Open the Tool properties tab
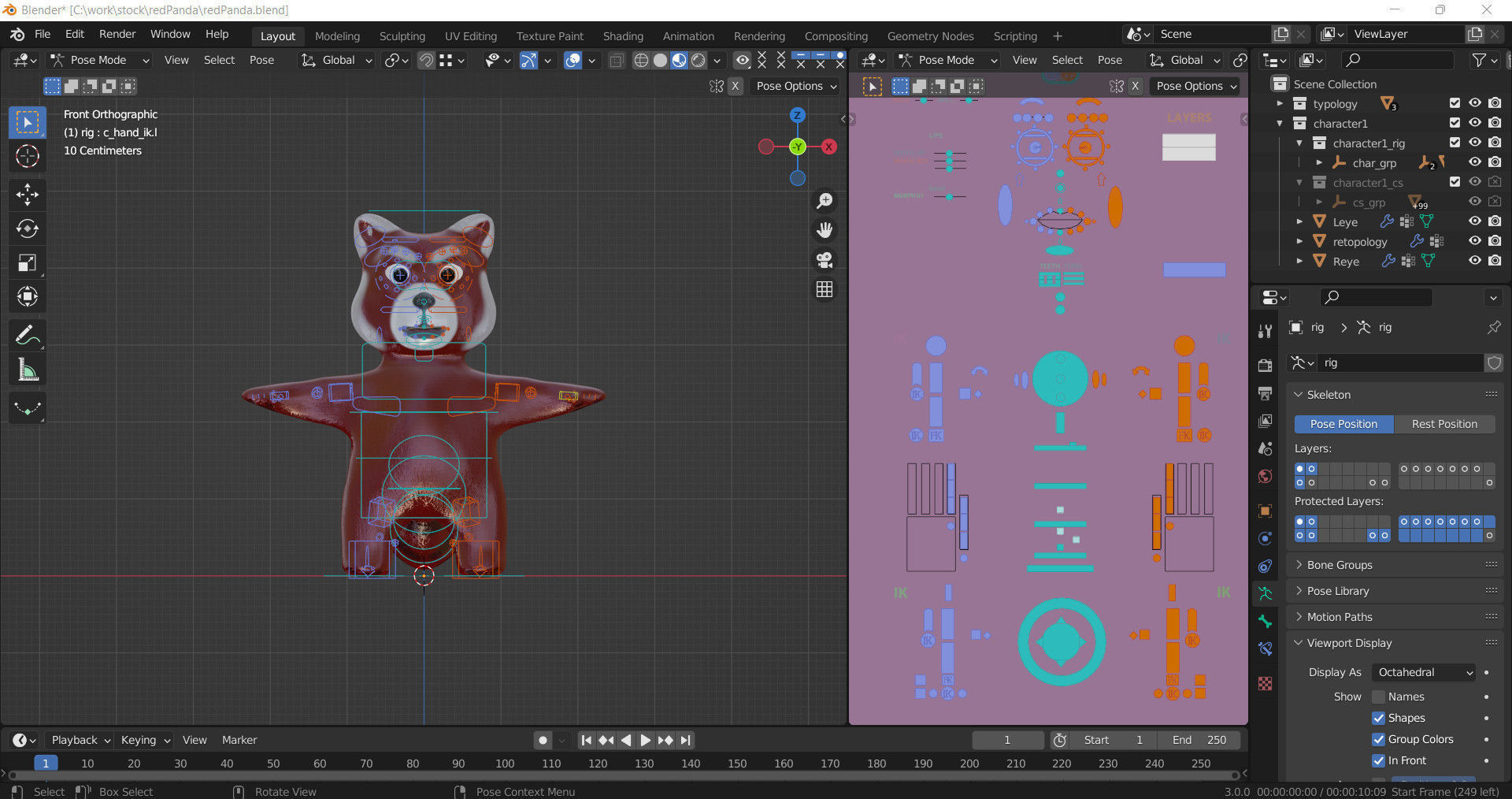 tap(1266, 331)
